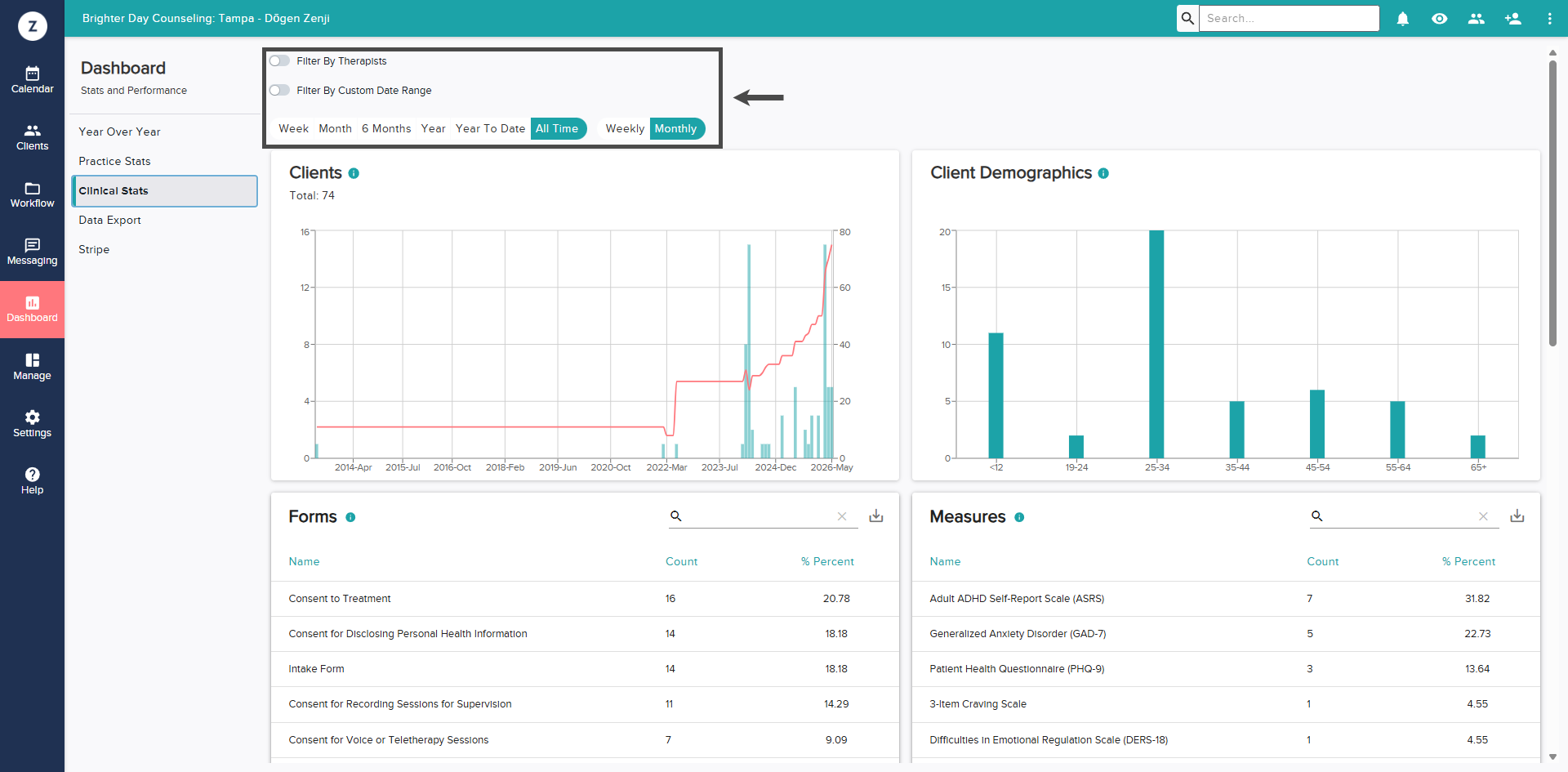Screen dimensions: 1568x772
Task: Select the Year To Date range
Action: click(490, 128)
